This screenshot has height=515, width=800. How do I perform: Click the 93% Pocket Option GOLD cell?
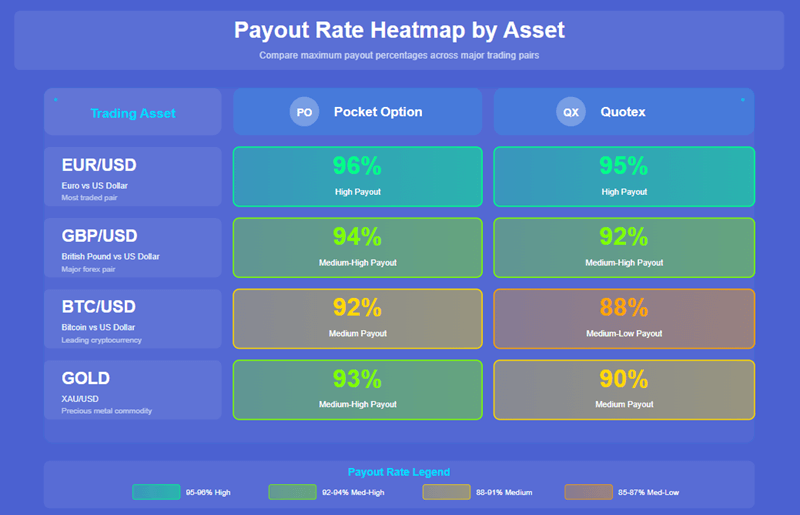358,390
